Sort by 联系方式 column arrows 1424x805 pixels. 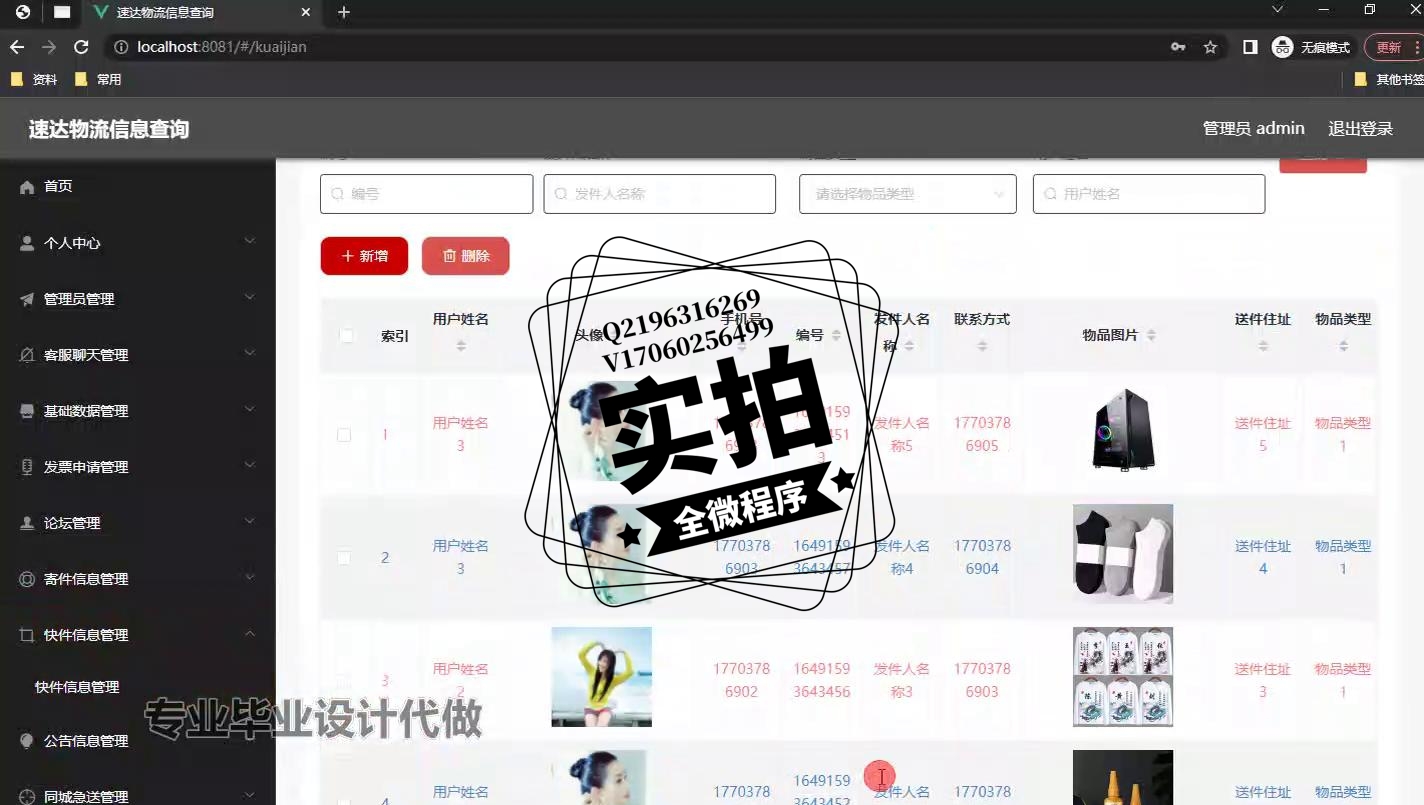click(x=982, y=346)
